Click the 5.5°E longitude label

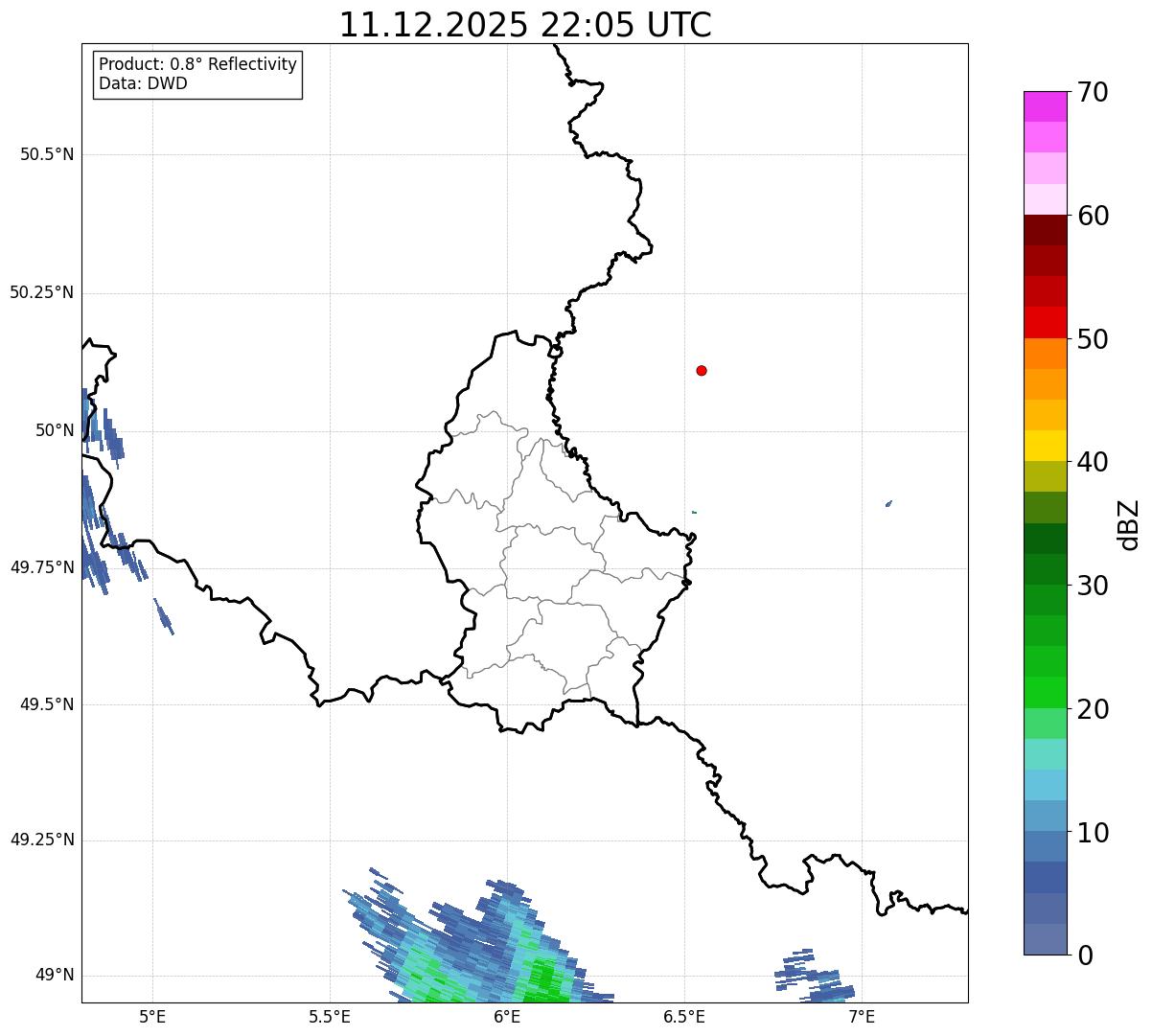330,1016
